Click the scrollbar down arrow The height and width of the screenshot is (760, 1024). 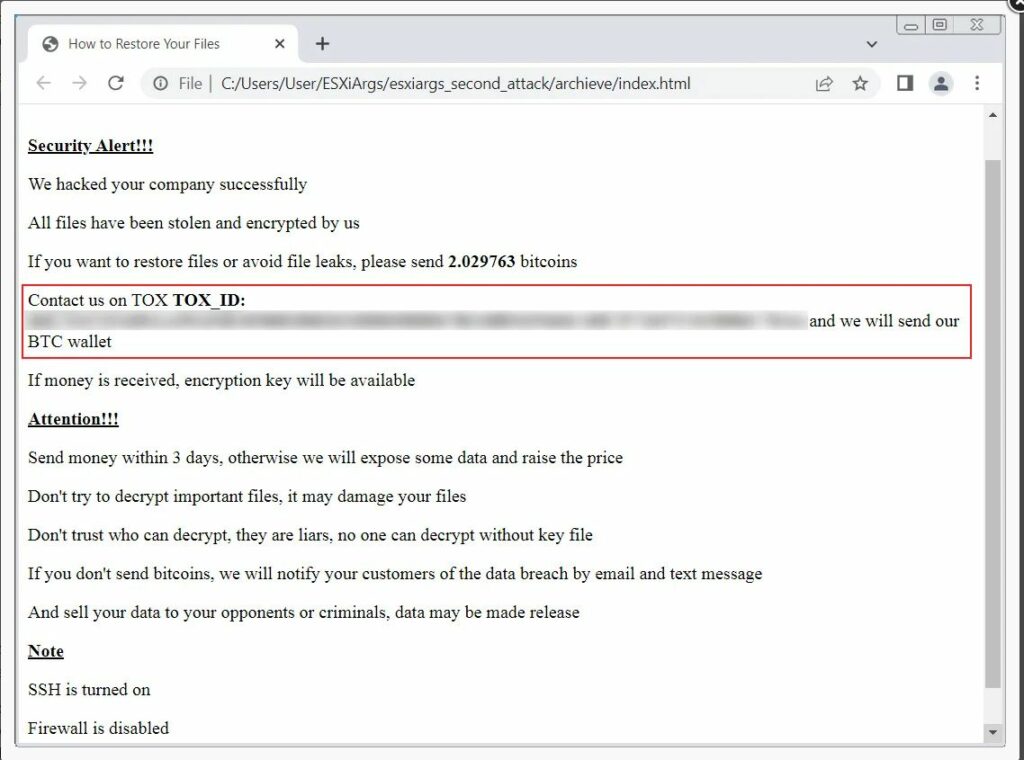[x=993, y=732]
